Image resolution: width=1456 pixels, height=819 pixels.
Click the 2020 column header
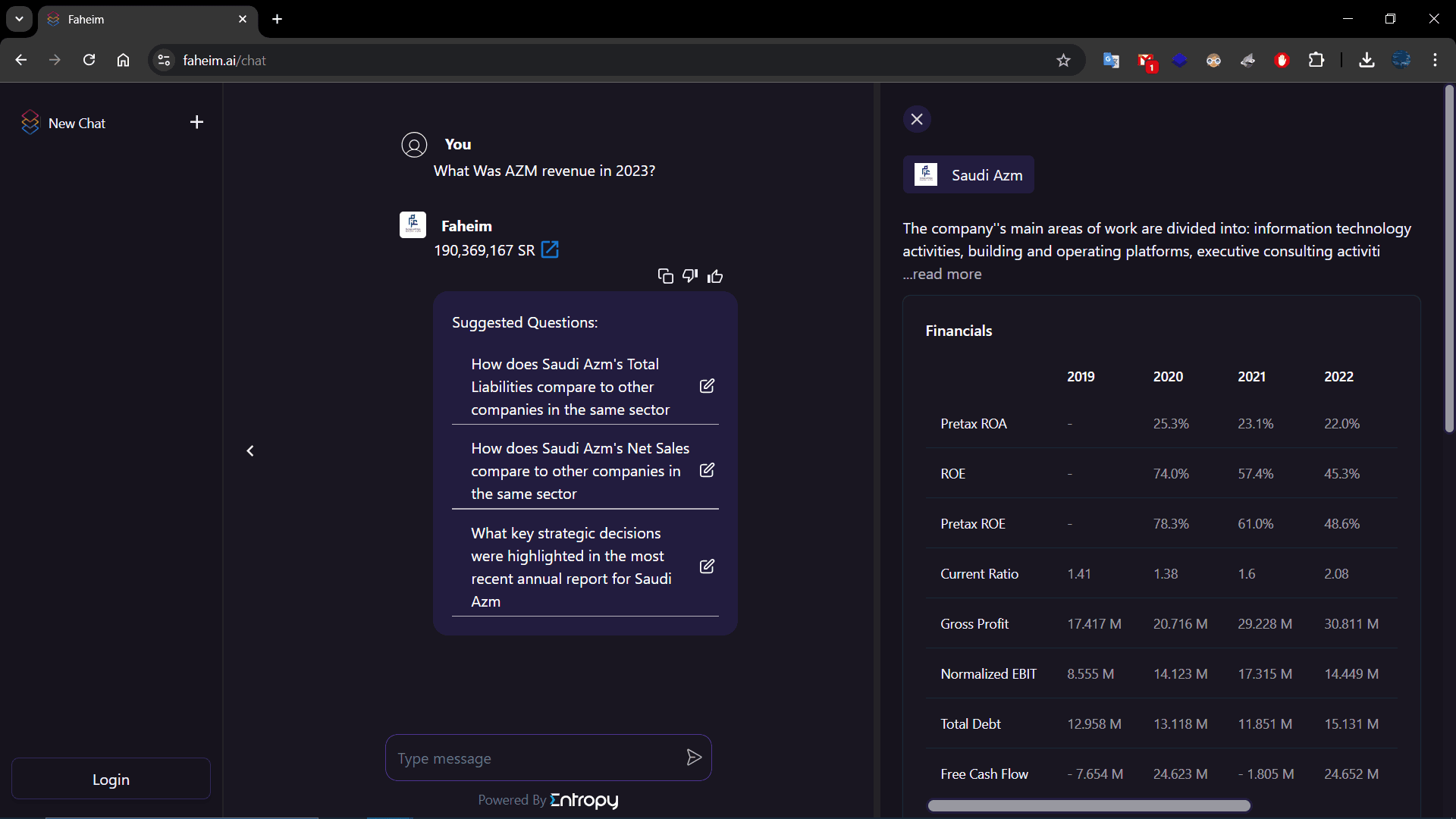point(1168,377)
